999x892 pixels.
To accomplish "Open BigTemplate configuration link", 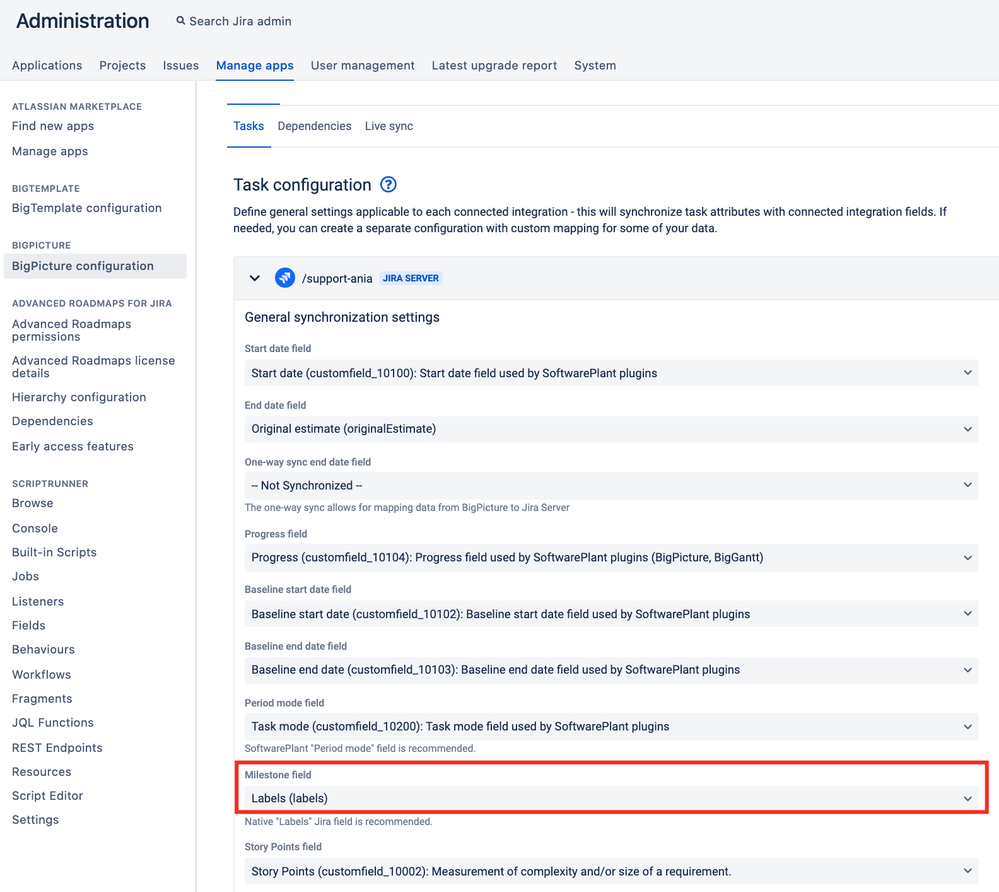I will pos(87,208).
